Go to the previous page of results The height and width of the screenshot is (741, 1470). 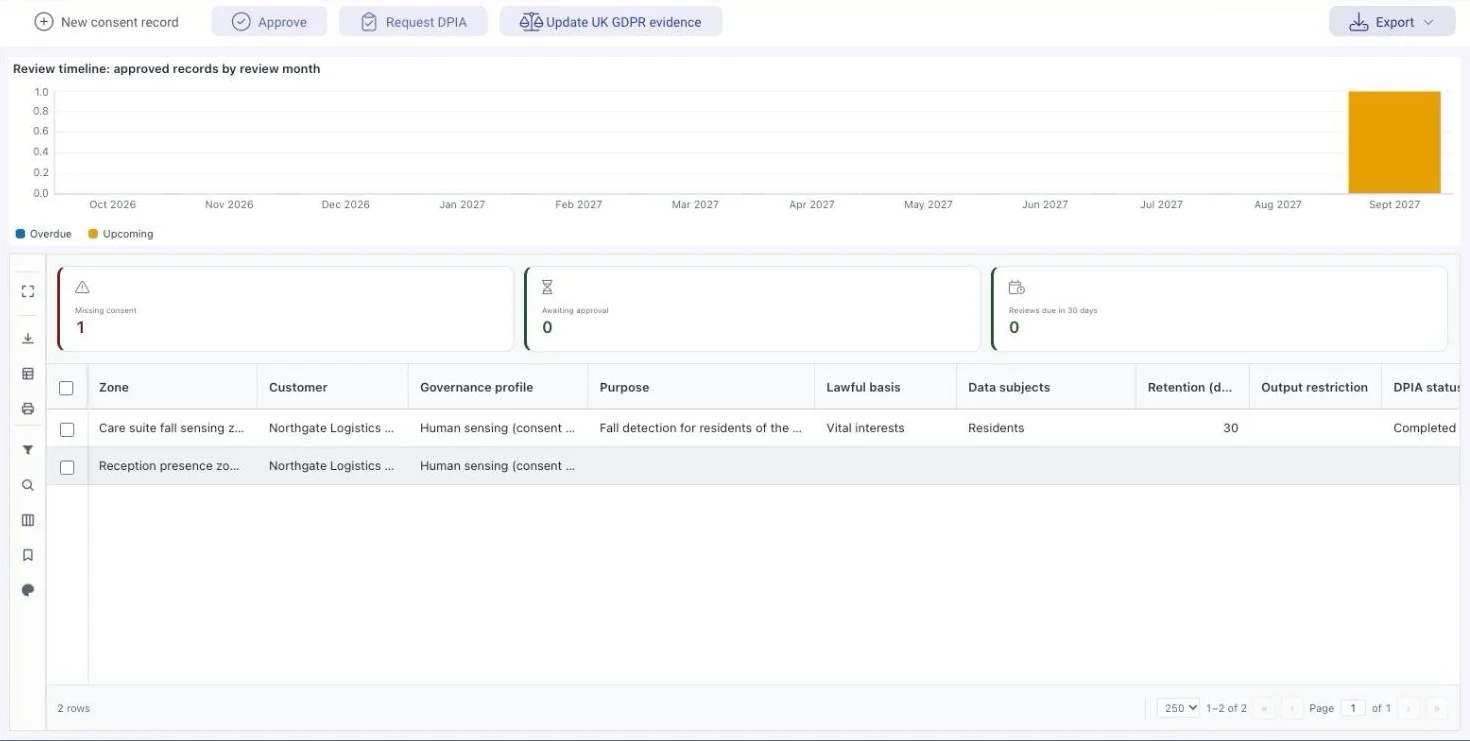pos(1290,708)
